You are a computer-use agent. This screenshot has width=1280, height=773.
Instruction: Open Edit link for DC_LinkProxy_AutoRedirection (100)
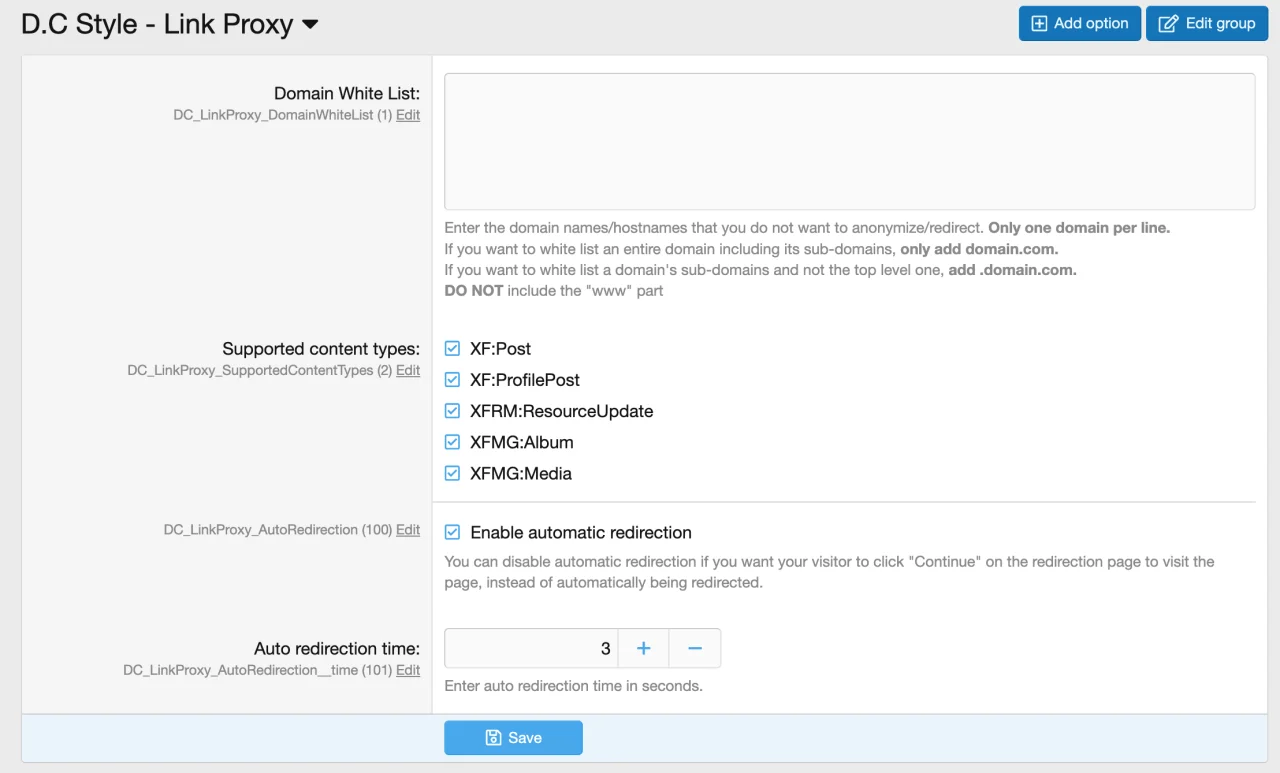[408, 530]
